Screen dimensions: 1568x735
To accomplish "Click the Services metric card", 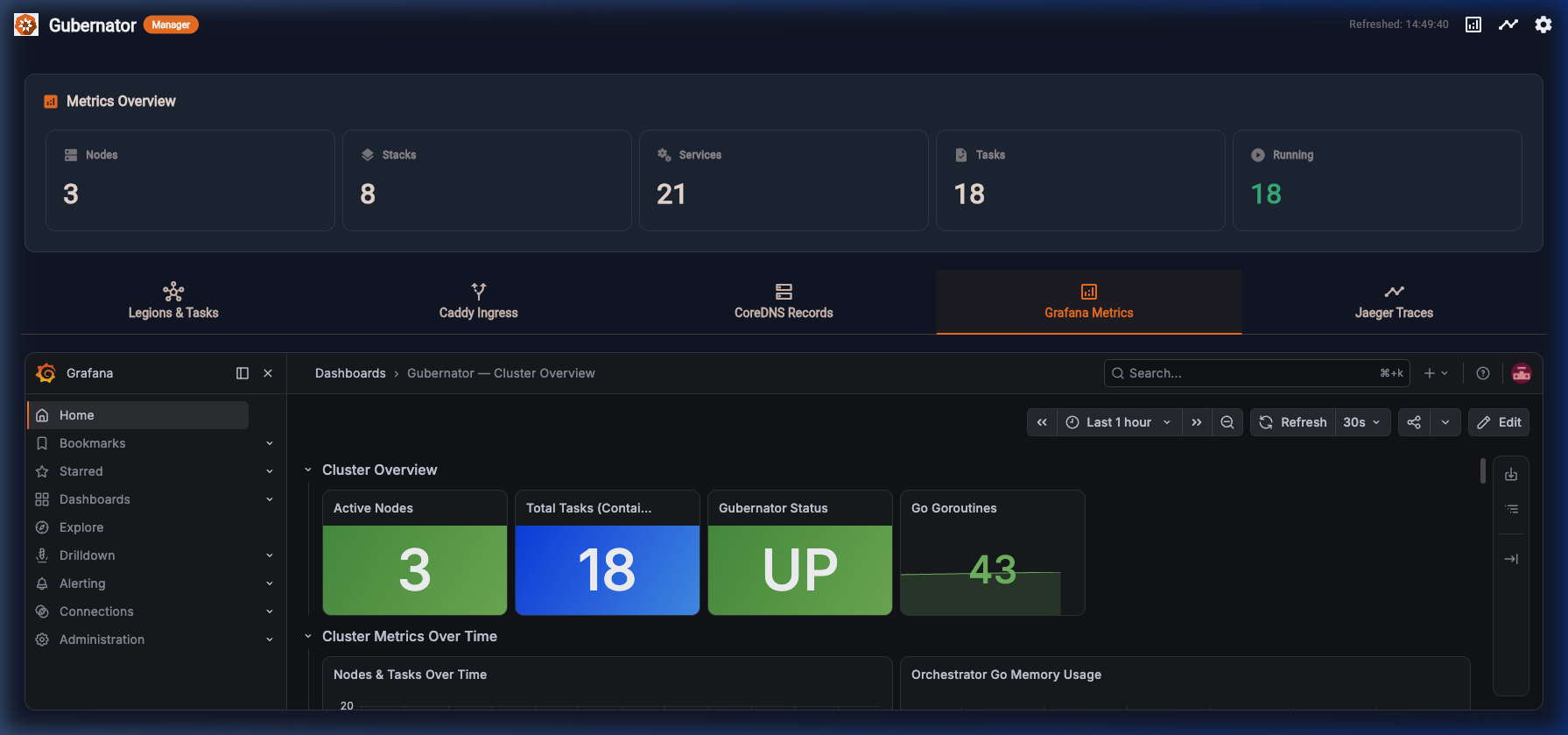I will point(784,180).
